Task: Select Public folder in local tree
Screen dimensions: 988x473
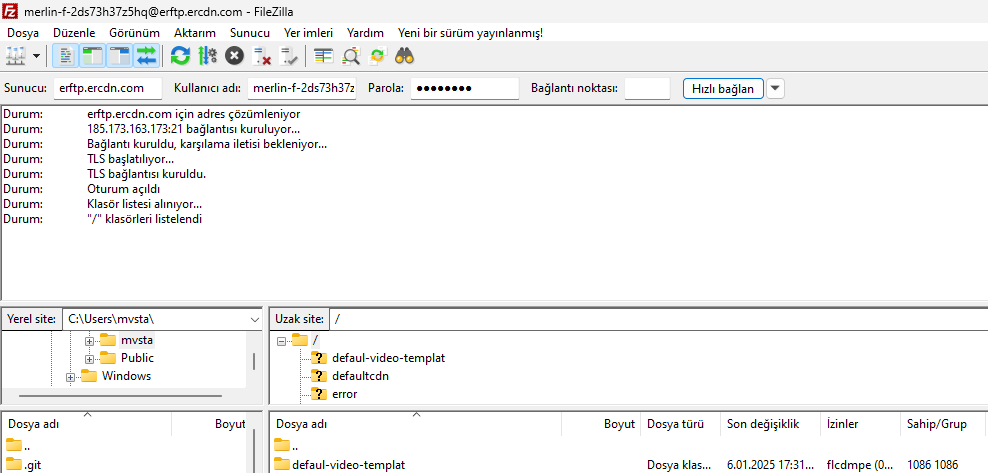Action: [x=137, y=358]
